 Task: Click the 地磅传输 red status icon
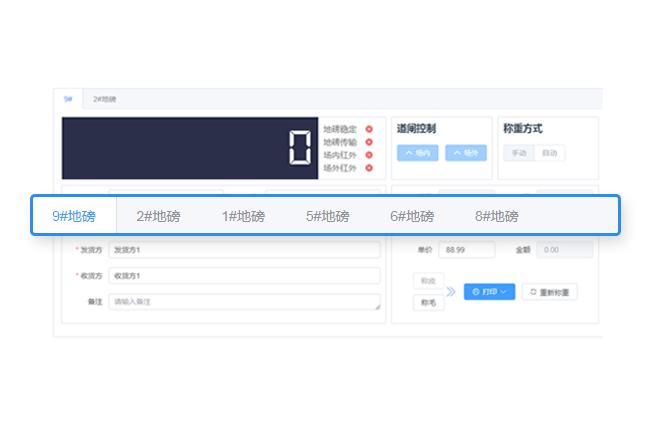tap(369, 142)
